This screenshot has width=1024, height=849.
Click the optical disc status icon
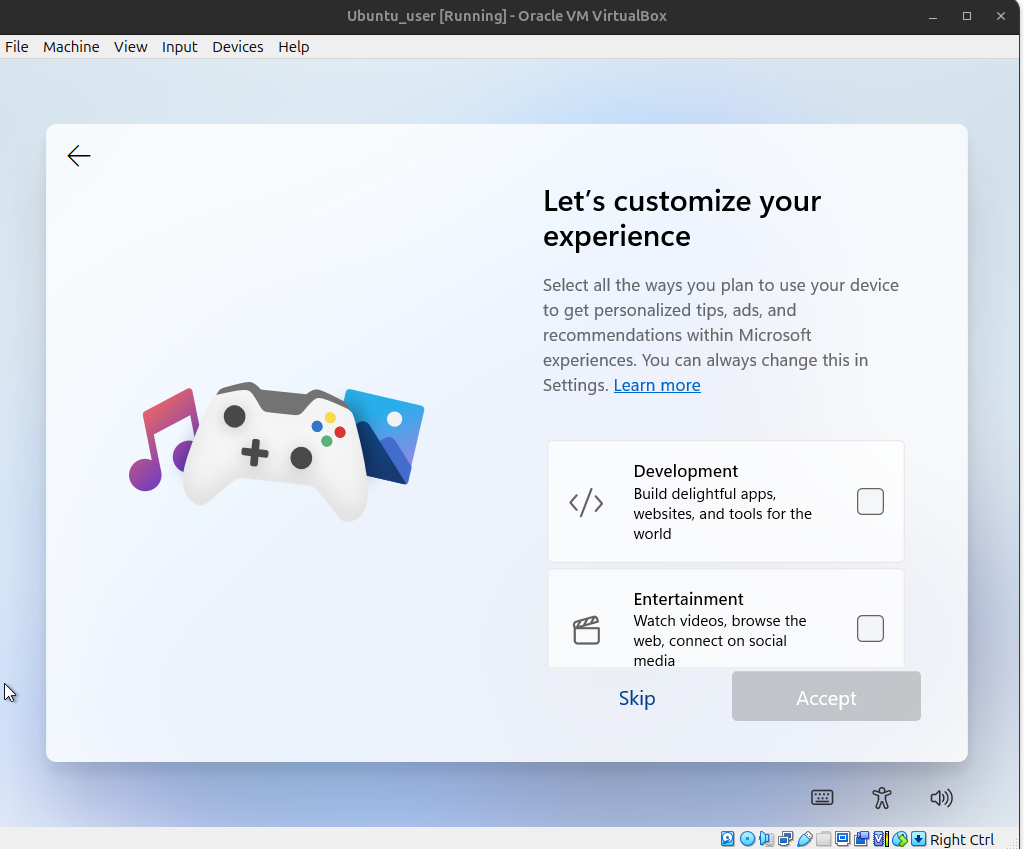(x=747, y=839)
